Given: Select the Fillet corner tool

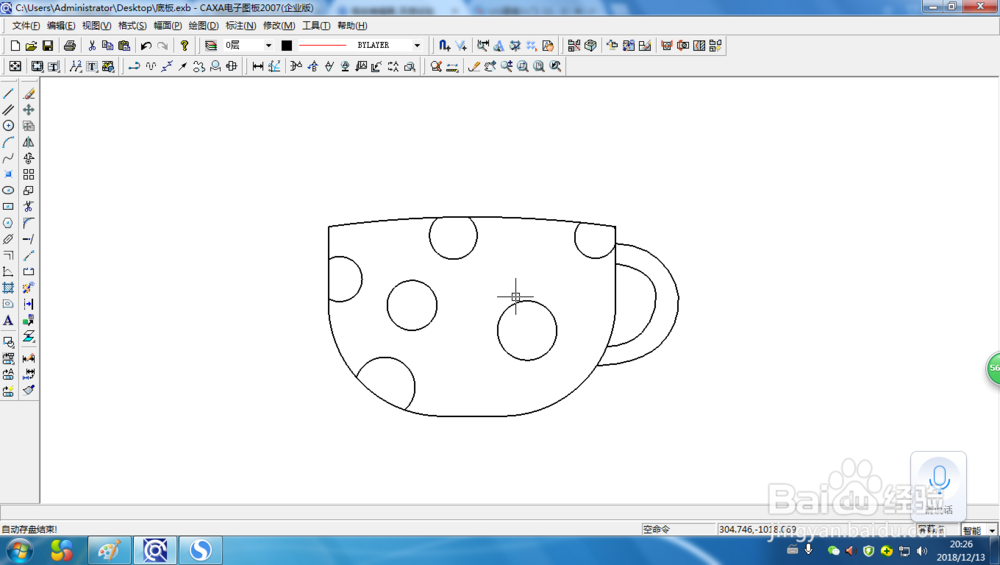Looking at the screenshot, I should coord(29,223).
